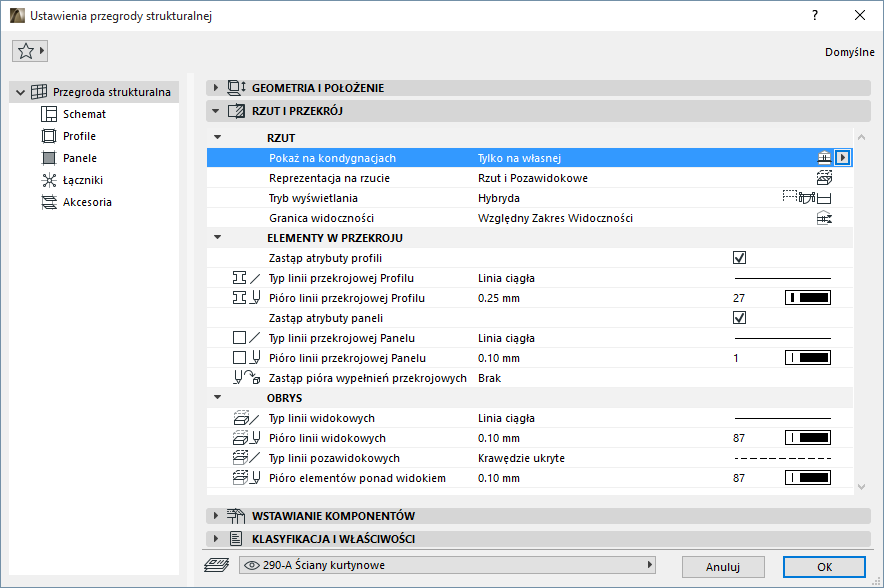Click the Wstawianie Komponentów panel icon

[236, 516]
